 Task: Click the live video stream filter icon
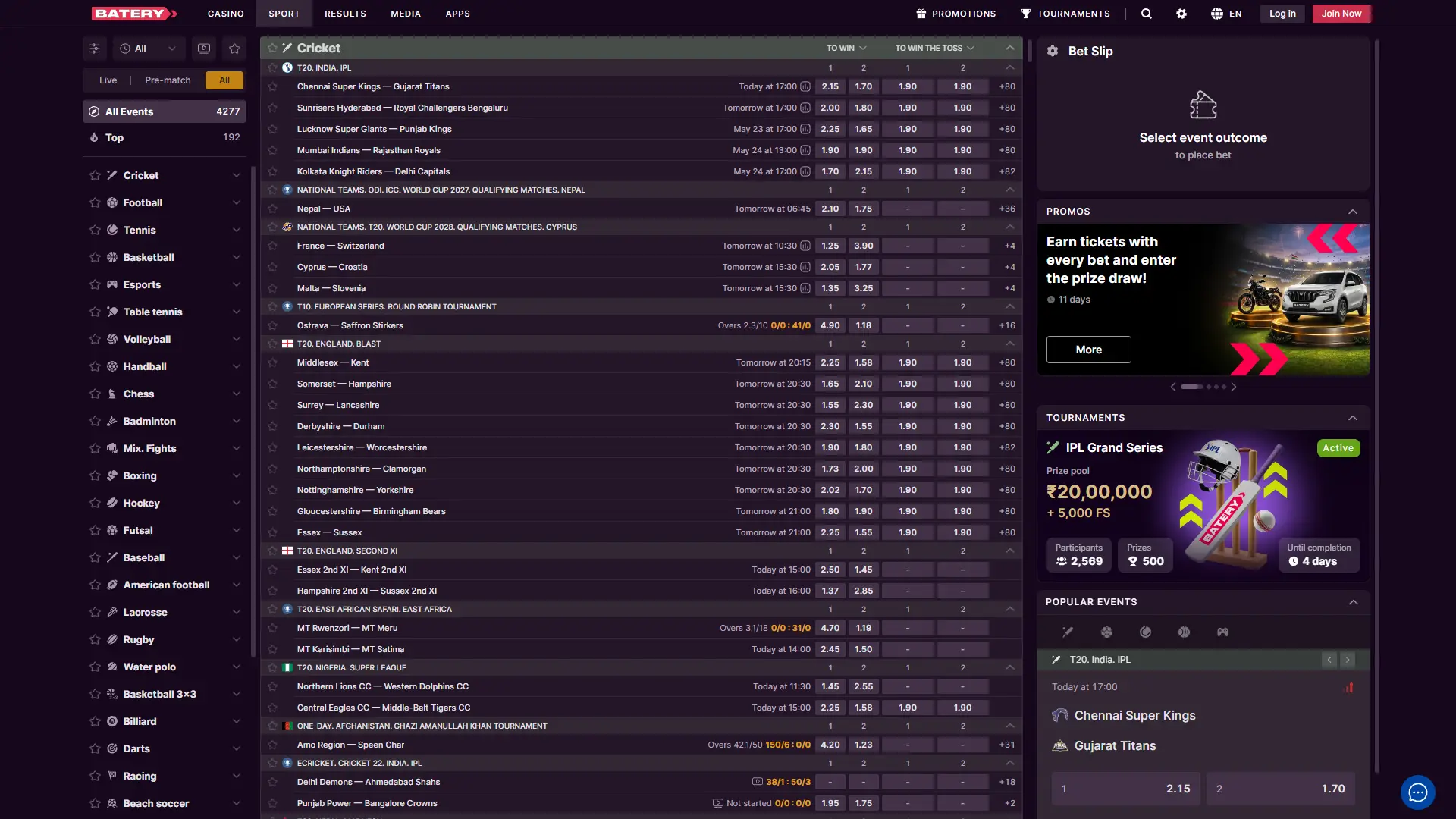coord(204,49)
